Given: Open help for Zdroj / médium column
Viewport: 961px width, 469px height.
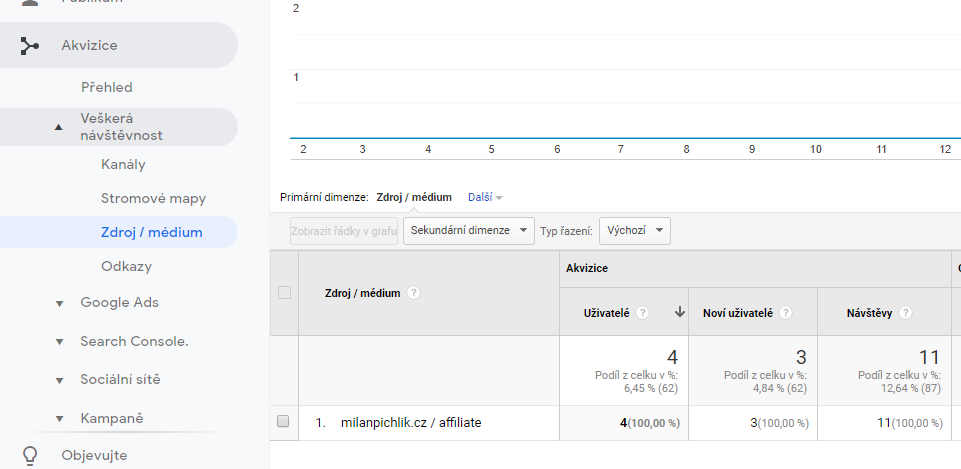Looking at the screenshot, I should [x=414, y=293].
